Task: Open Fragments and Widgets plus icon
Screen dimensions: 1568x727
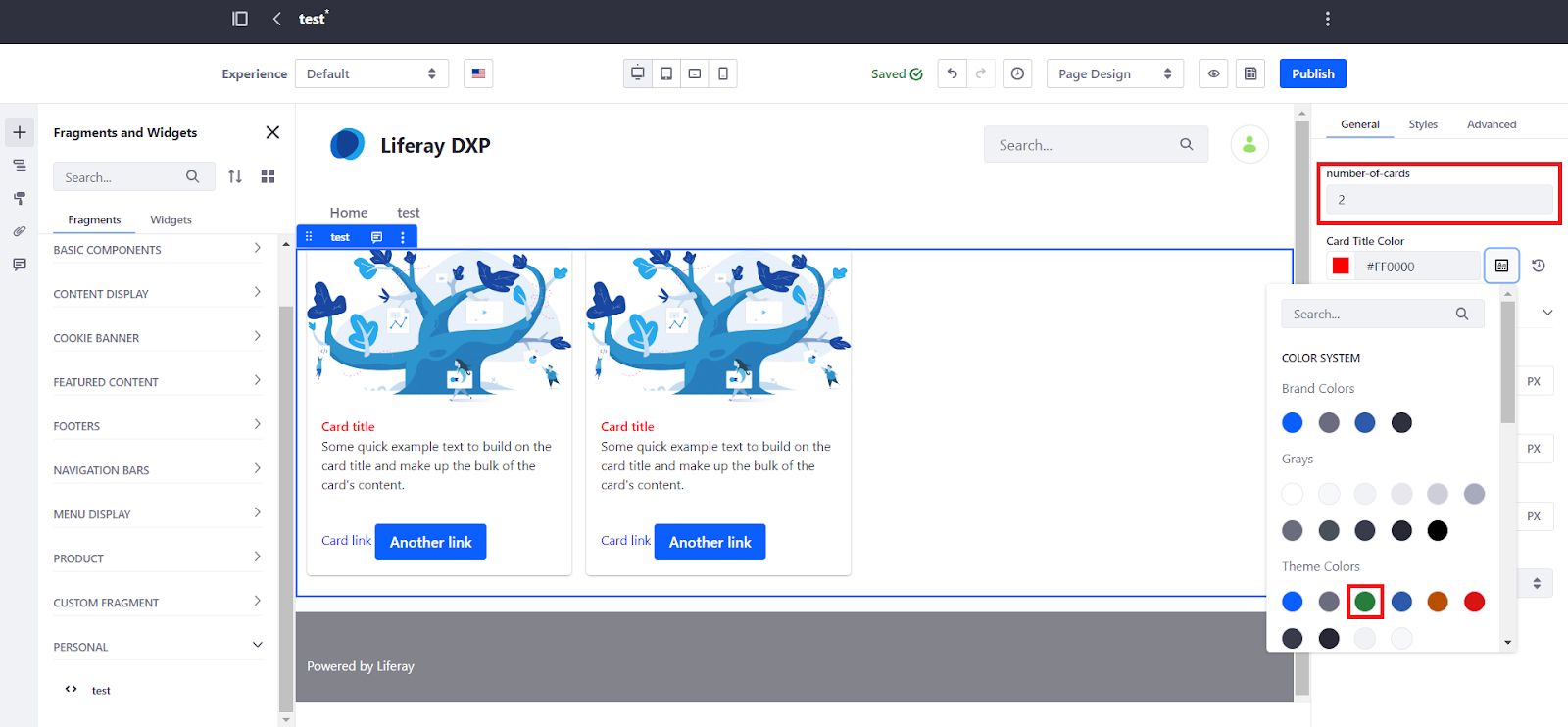Action: (20, 132)
